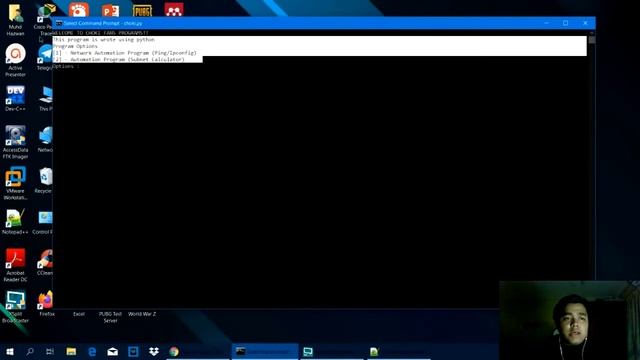Launch Acrobat Reader DC desktop shortcut

[16, 265]
